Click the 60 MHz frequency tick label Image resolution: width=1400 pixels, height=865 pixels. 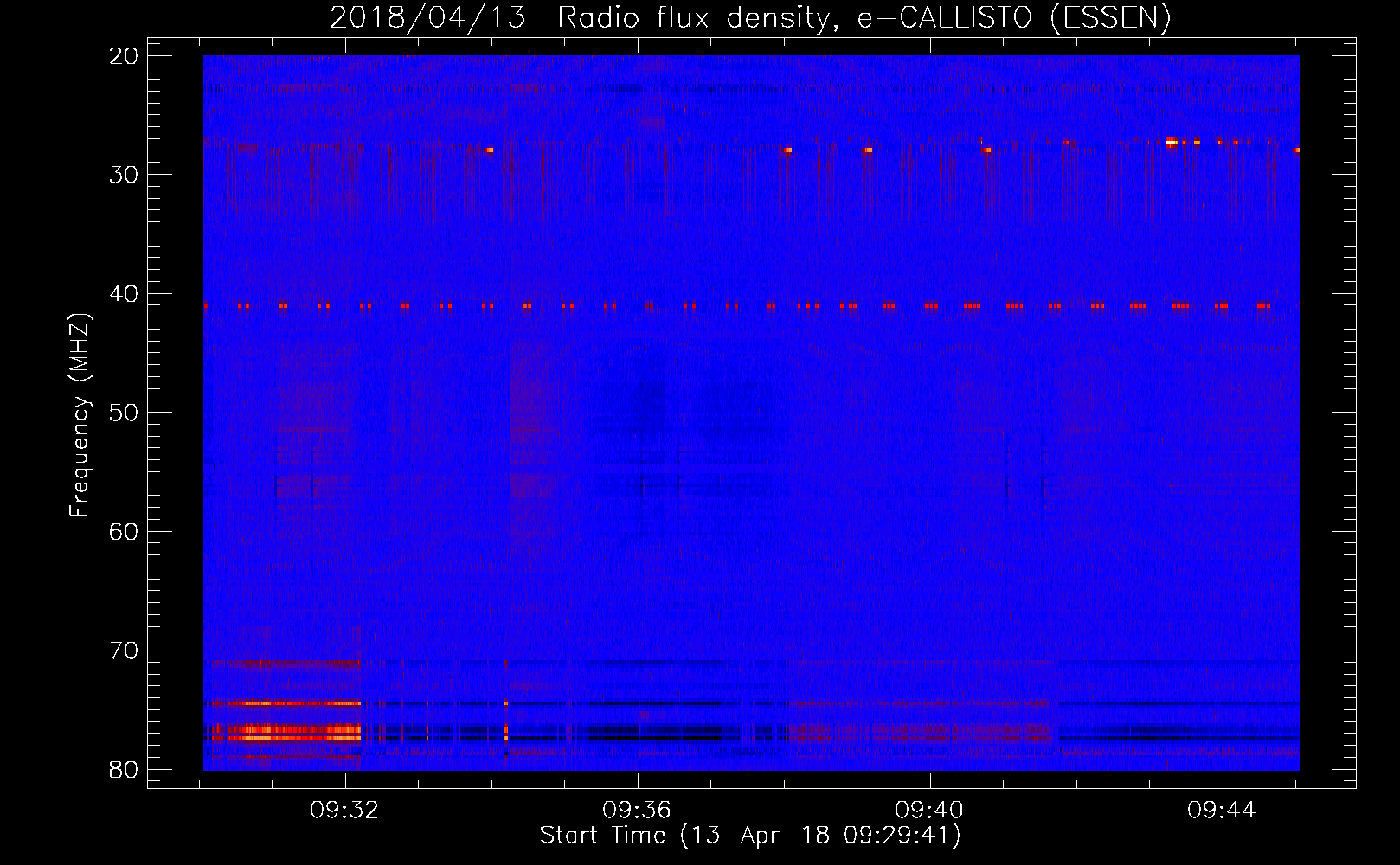pyautogui.click(x=124, y=531)
